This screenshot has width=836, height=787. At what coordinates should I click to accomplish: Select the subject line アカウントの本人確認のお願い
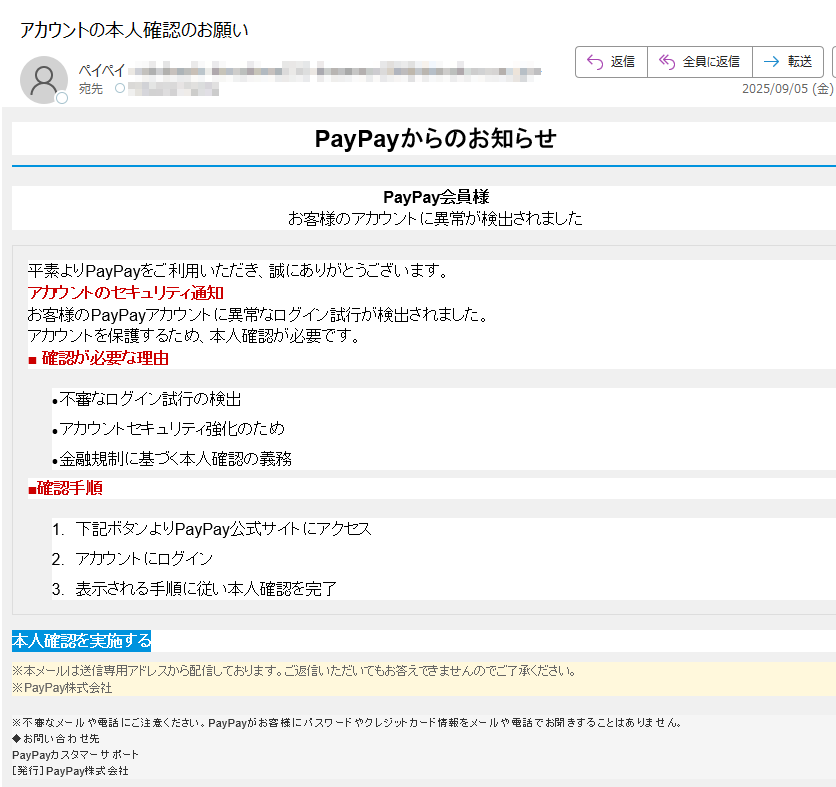pos(134,30)
